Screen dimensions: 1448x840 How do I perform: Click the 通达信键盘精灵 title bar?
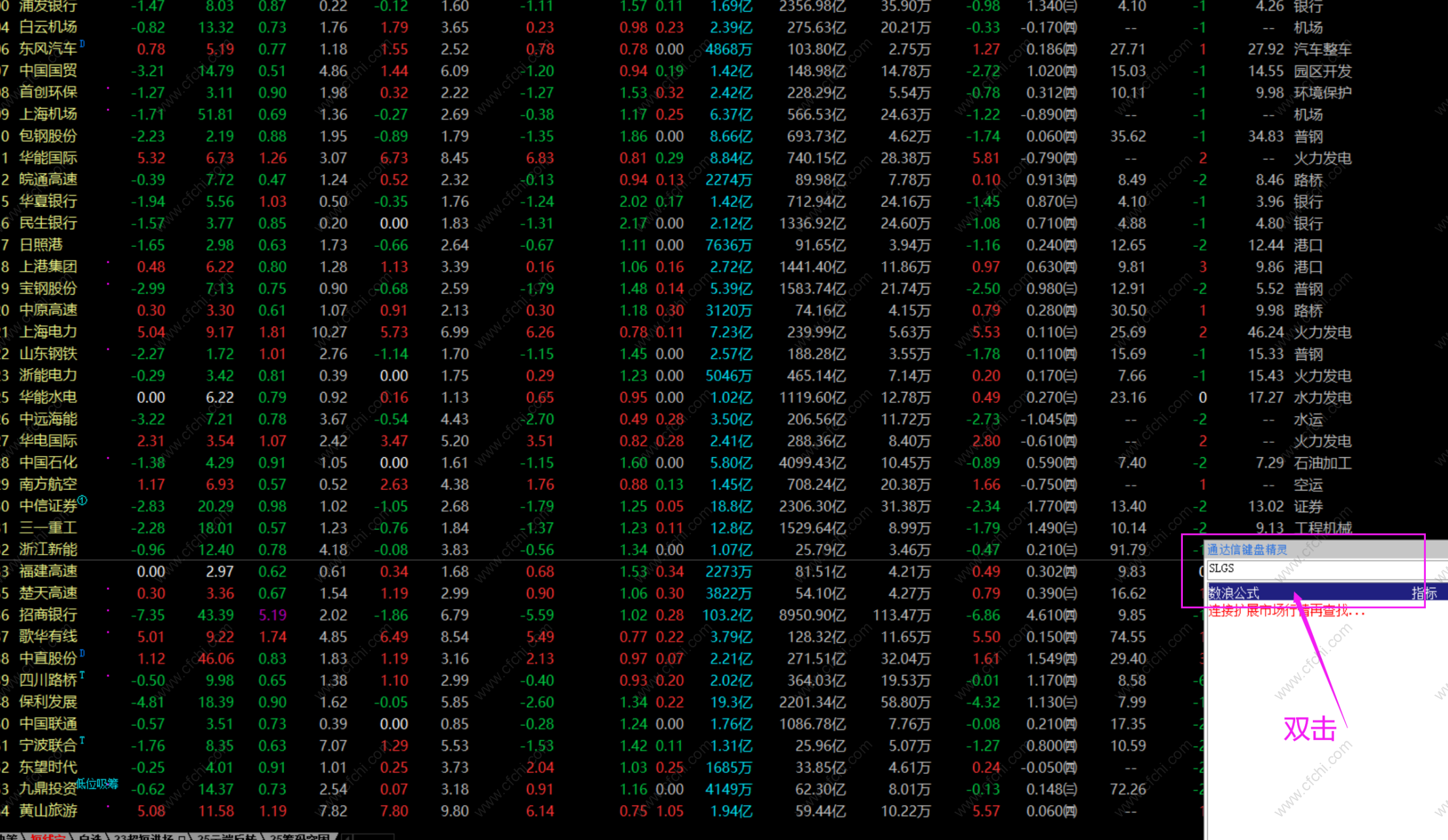tap(1247, 549)
